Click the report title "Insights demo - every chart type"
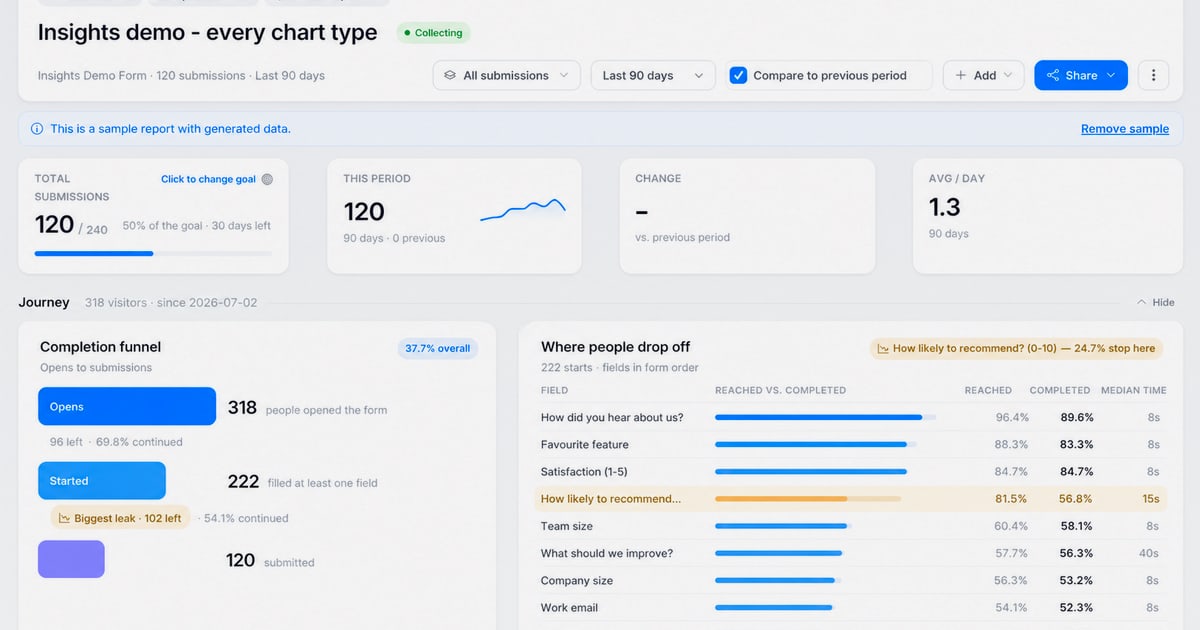Screen dimensions: 1200x630 click(x=208, y=32)
